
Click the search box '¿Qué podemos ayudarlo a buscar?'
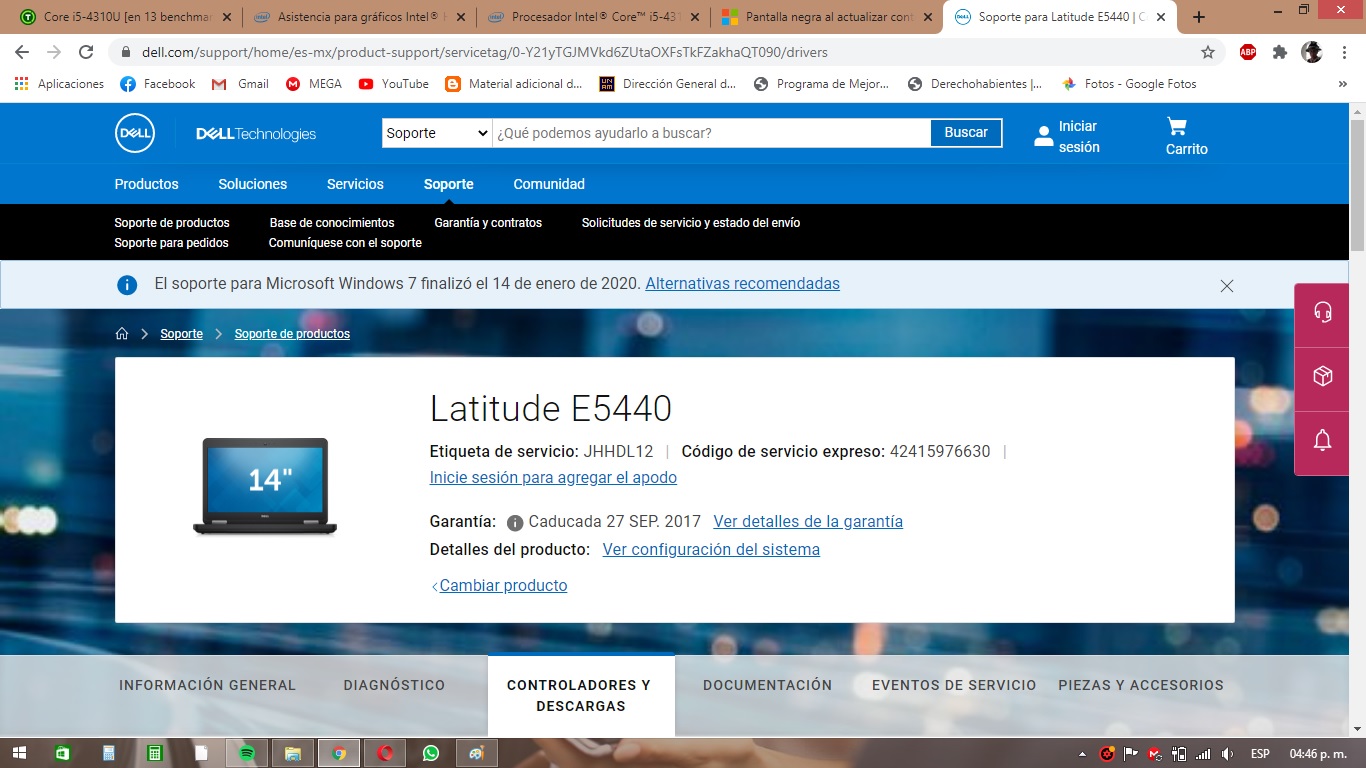pos(711,133)
